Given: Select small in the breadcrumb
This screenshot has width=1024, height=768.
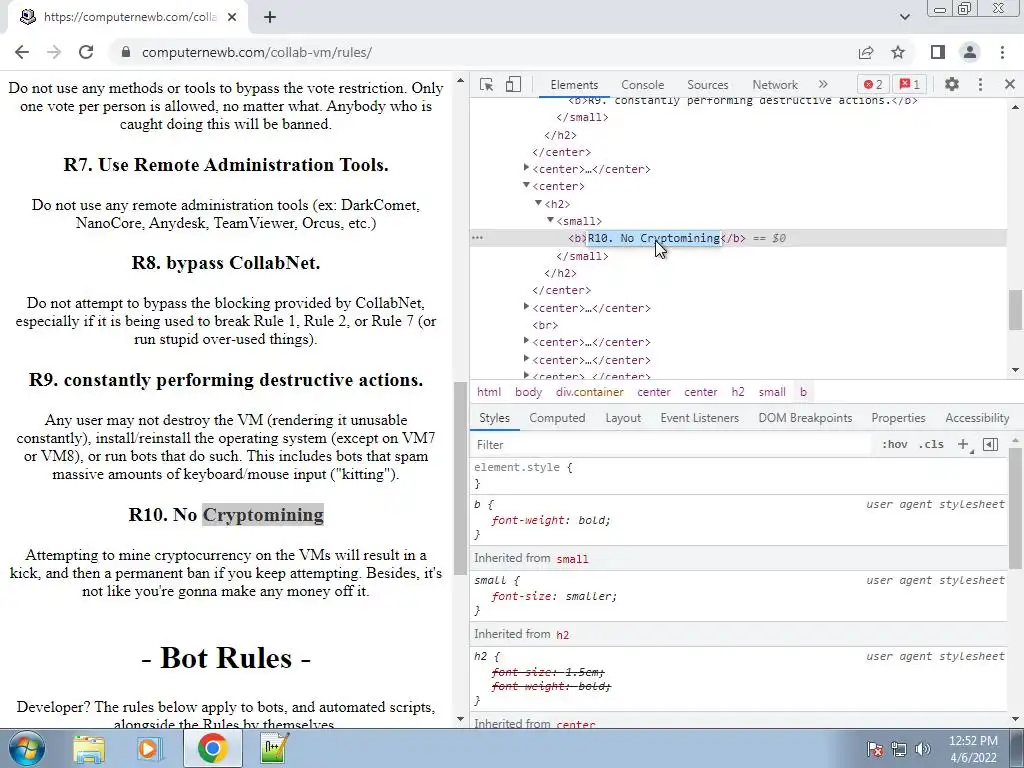Looking at the screenshot, I should coord(772,392).
